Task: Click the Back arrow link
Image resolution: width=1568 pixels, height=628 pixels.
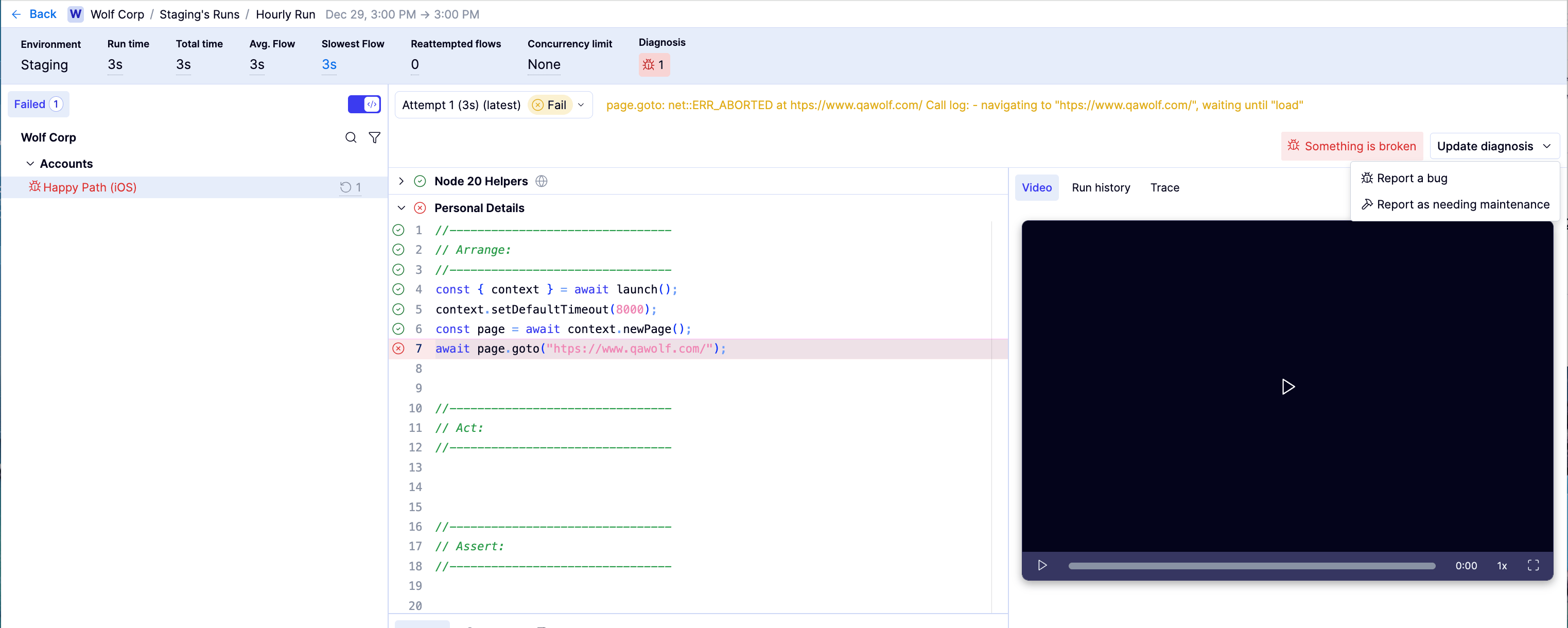Action: (33, 14)
